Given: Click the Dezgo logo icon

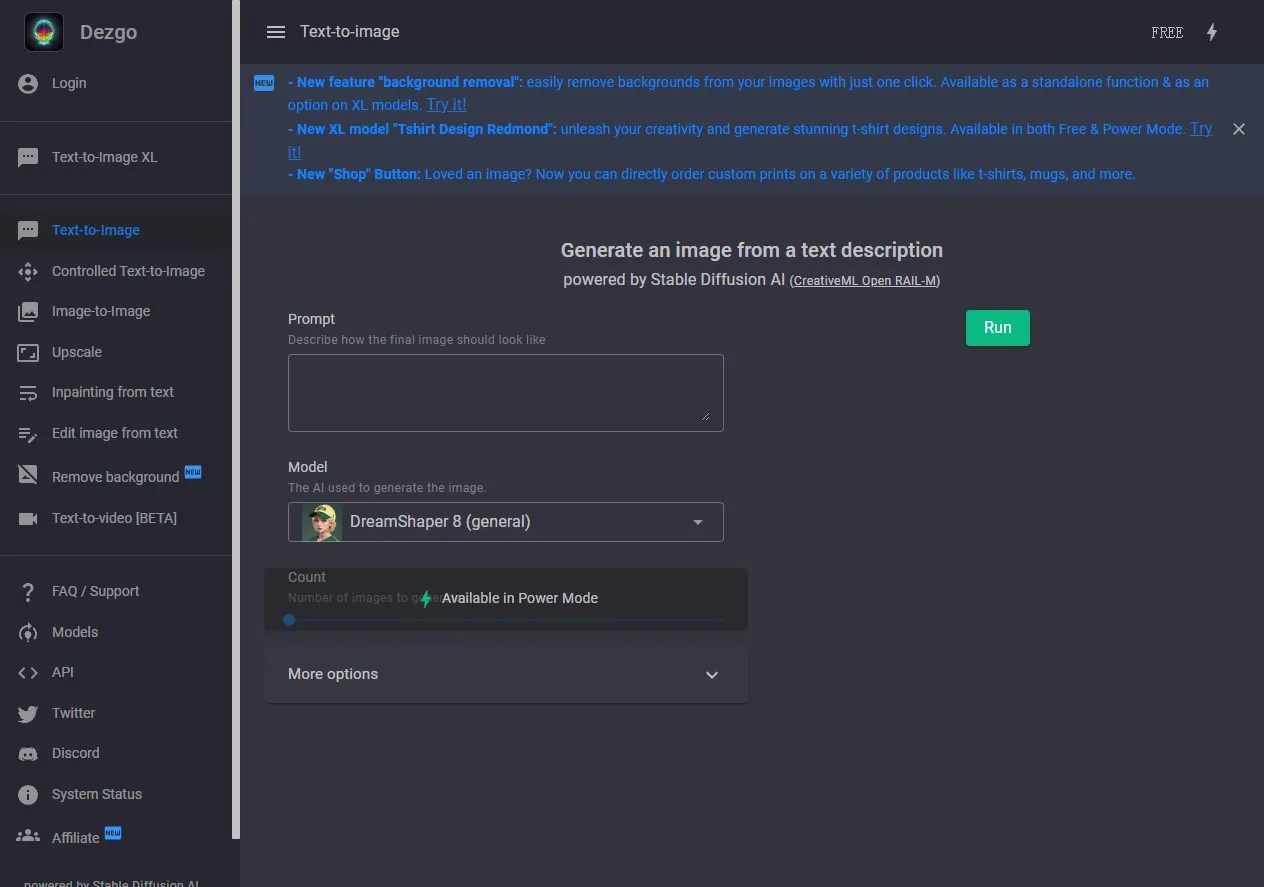Looking at the screenshot, I should click(x=44, y=32).
